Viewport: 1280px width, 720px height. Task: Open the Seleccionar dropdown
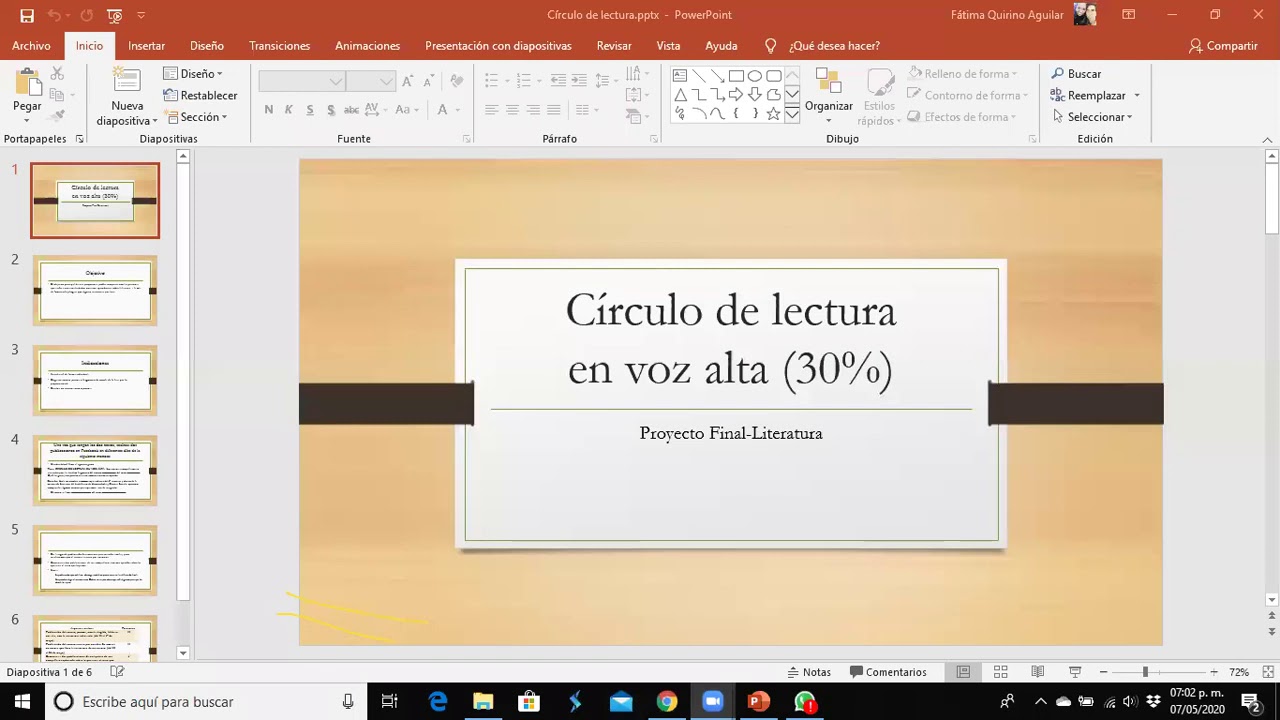click(x=1093, y=117)
